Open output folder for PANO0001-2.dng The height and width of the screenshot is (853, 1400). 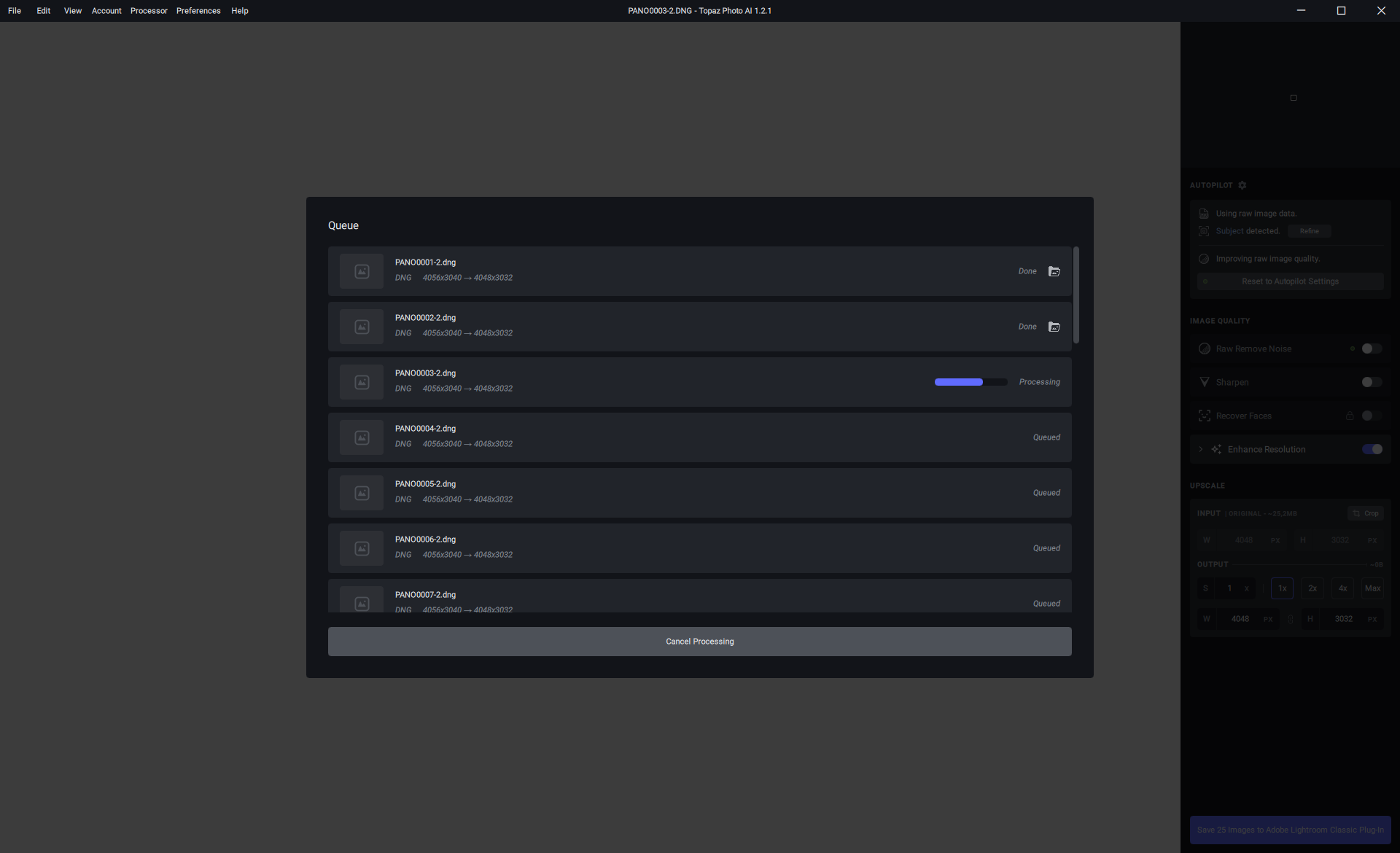pyautogui.click(x=1054, y=271)
